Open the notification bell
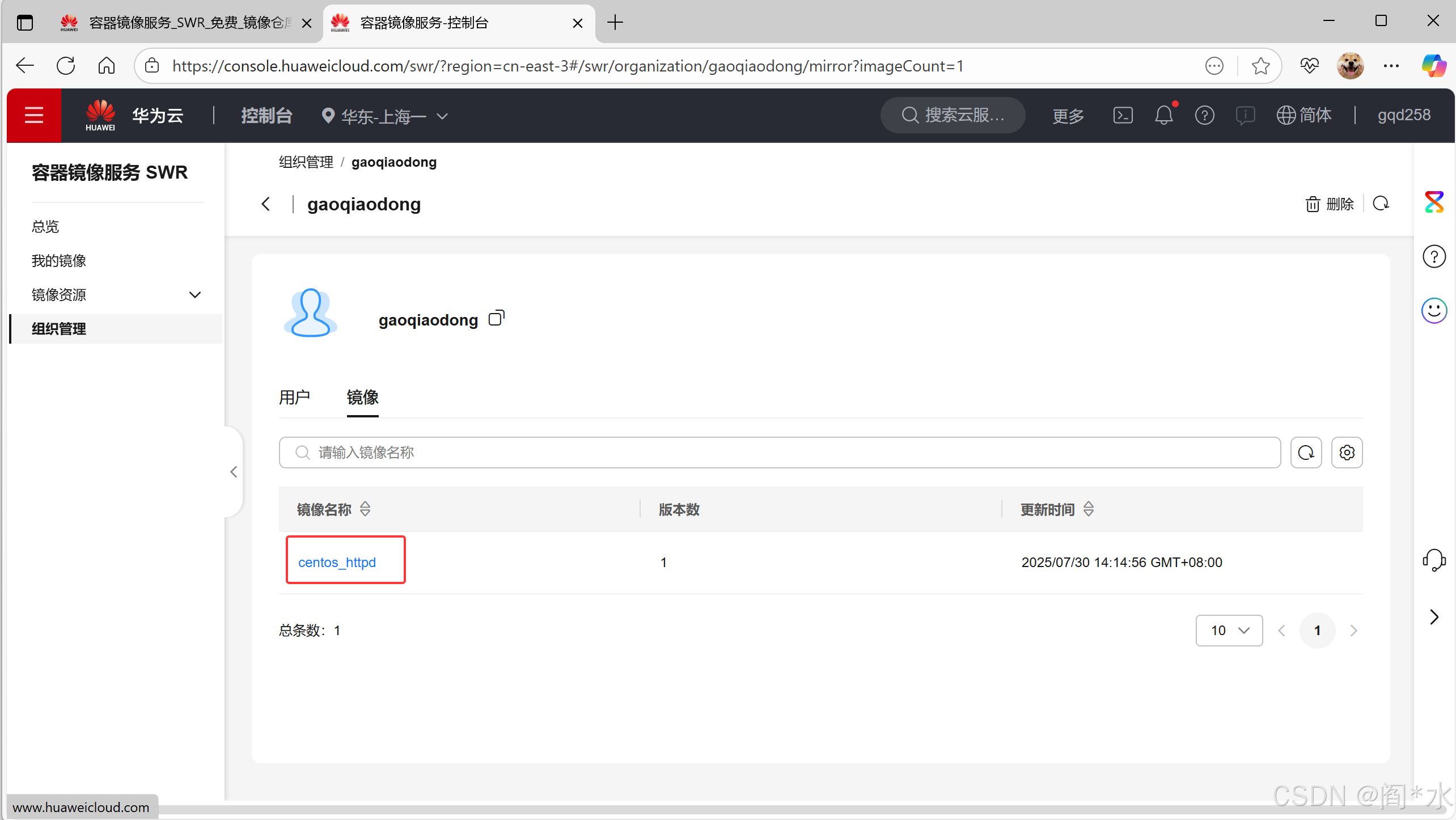The width and height of the screenshot is (1456, 820). click(x=1163, y=115)
